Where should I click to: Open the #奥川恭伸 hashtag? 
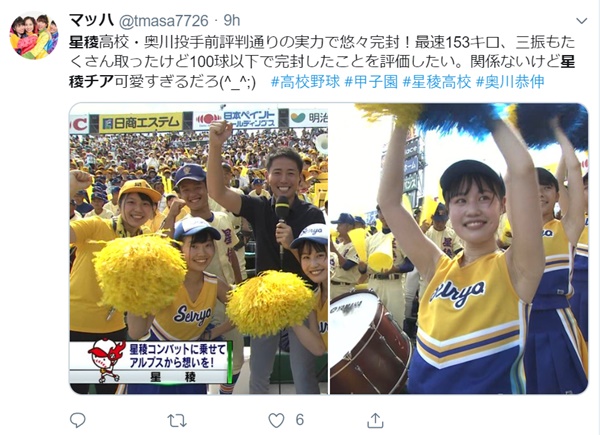pos(510,82)
